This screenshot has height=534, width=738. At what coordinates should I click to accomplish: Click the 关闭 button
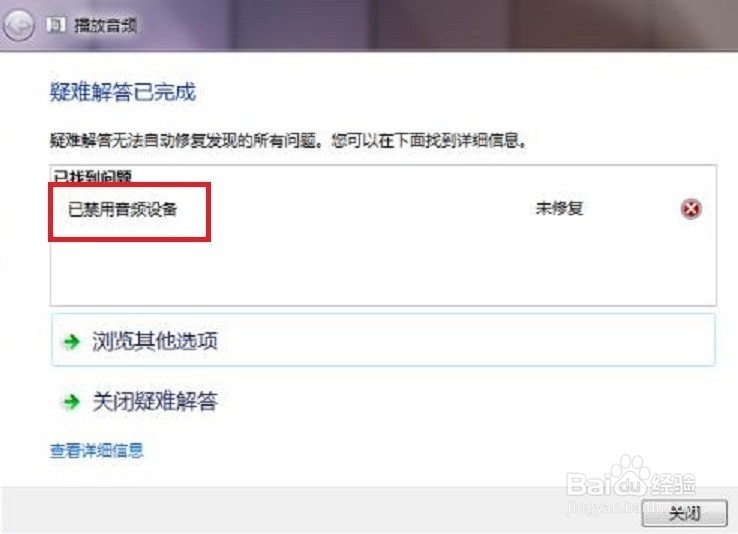685,513
